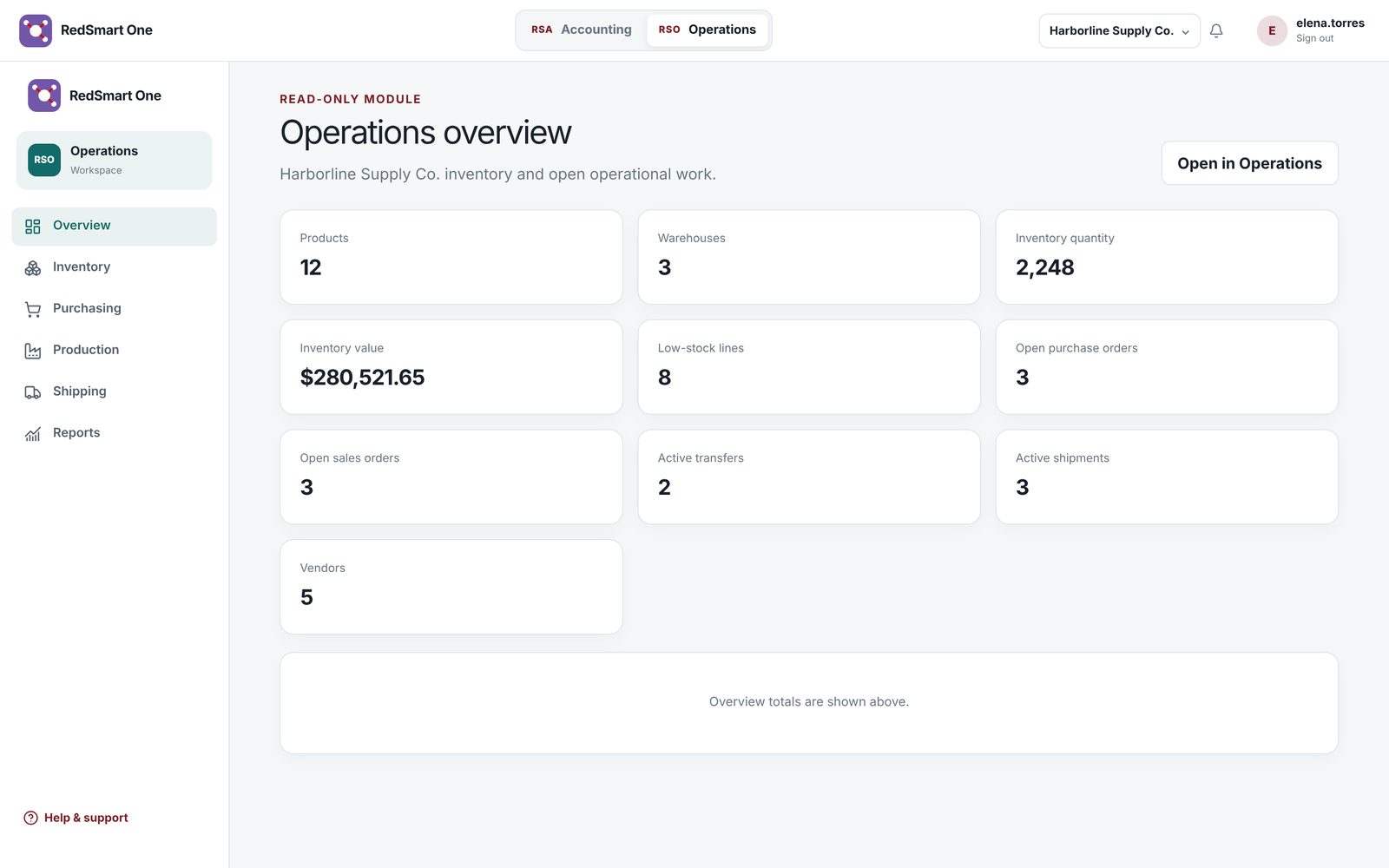Click the Products card showing 12
The image size is (1389, 868).
point(451,257)
